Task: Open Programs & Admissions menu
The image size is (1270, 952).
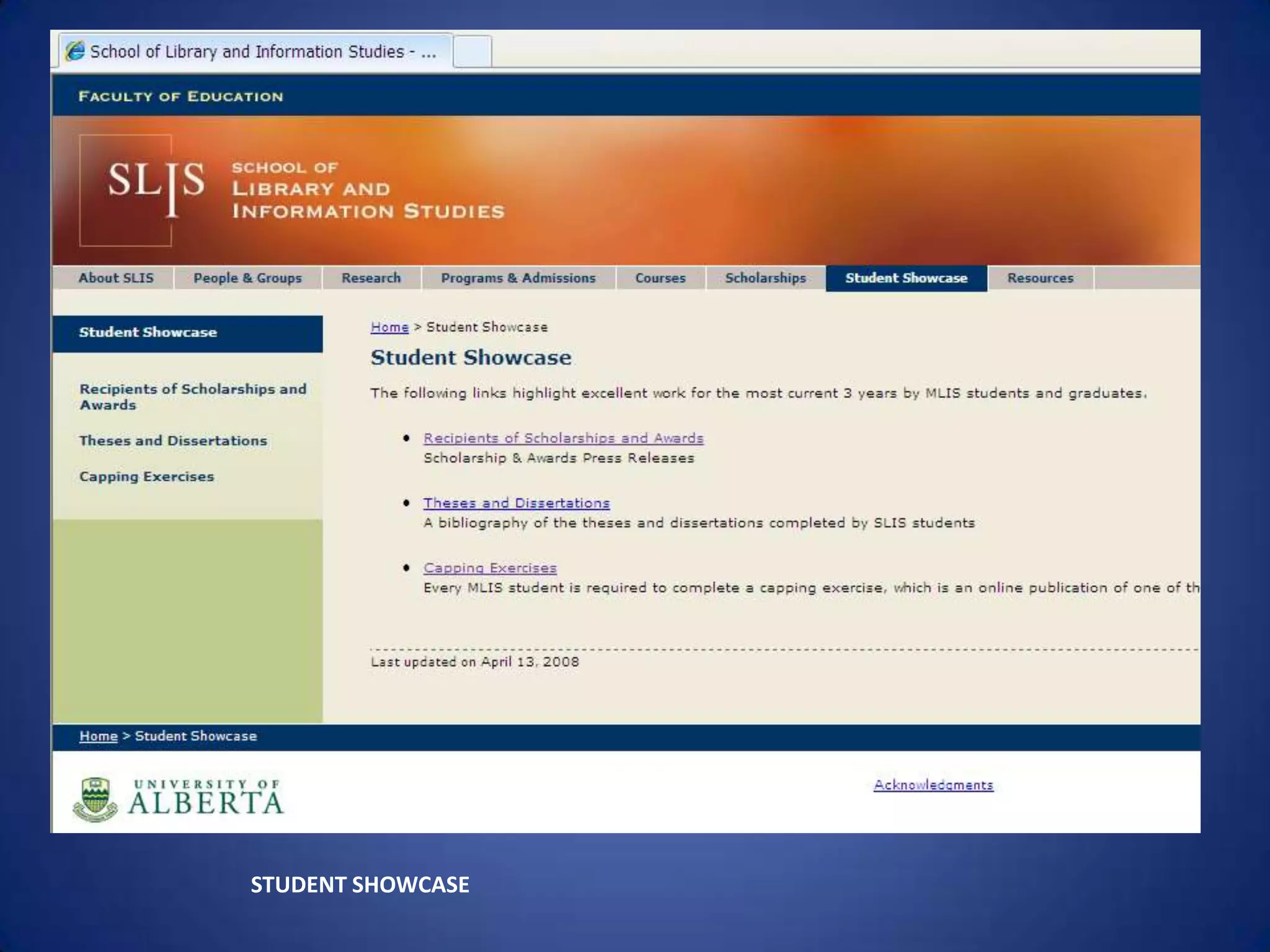Action: point(518,278)
